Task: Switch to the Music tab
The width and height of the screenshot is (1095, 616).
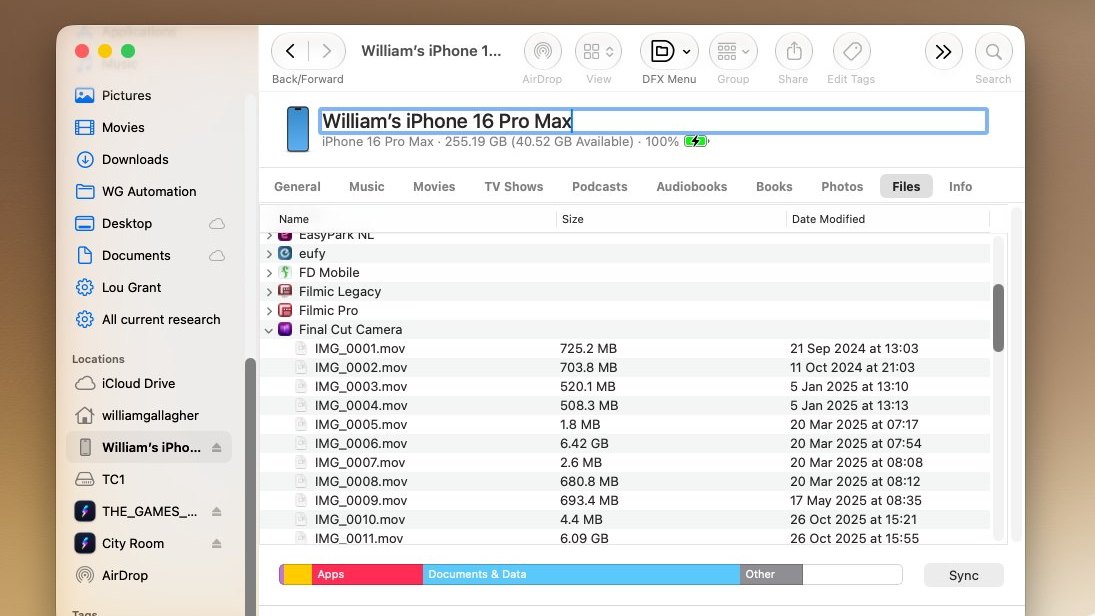Action: click(x=367, y=186)
